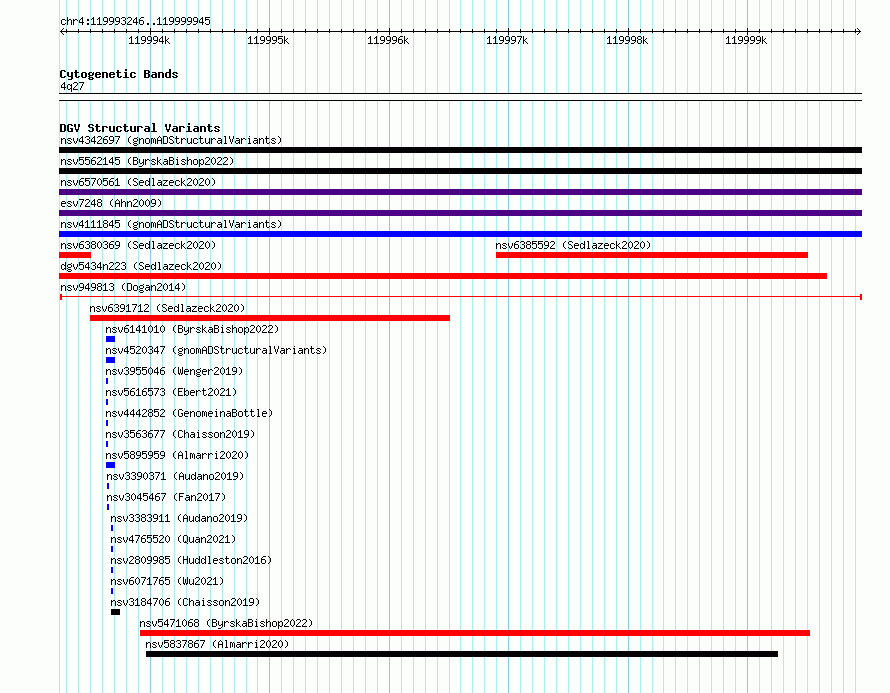Click the right arrow end of the ruler
This screenshot has height=693, width=890.
859,32
